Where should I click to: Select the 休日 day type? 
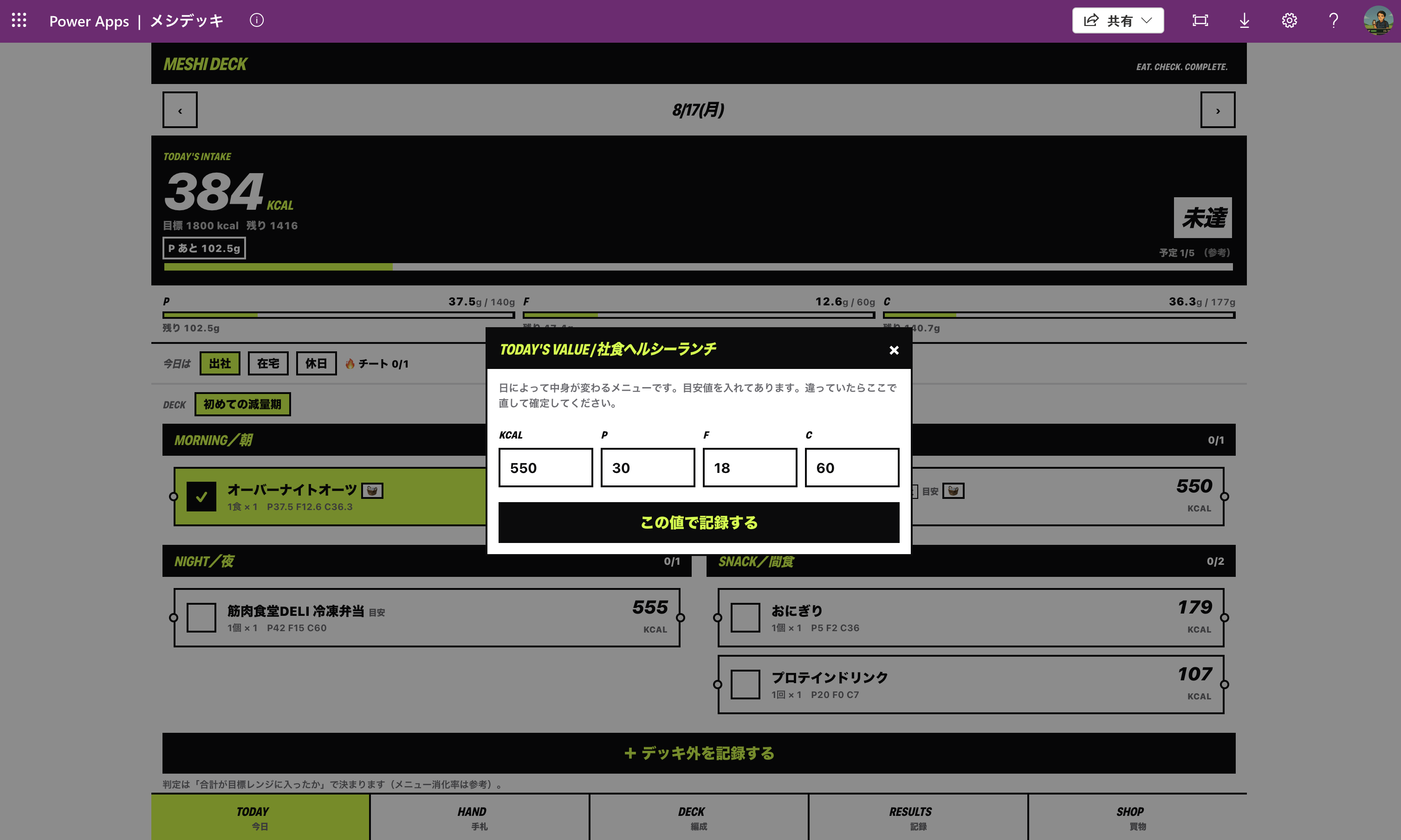click(x=316, y=363)
